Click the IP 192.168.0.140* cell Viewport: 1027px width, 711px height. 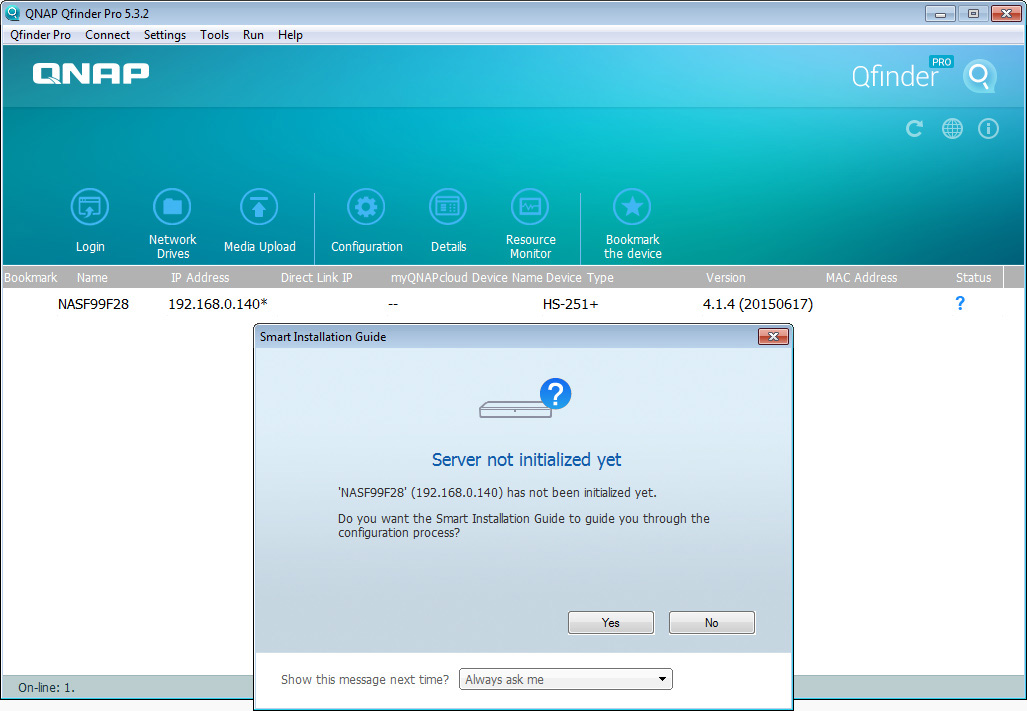(x=218, y=304)
